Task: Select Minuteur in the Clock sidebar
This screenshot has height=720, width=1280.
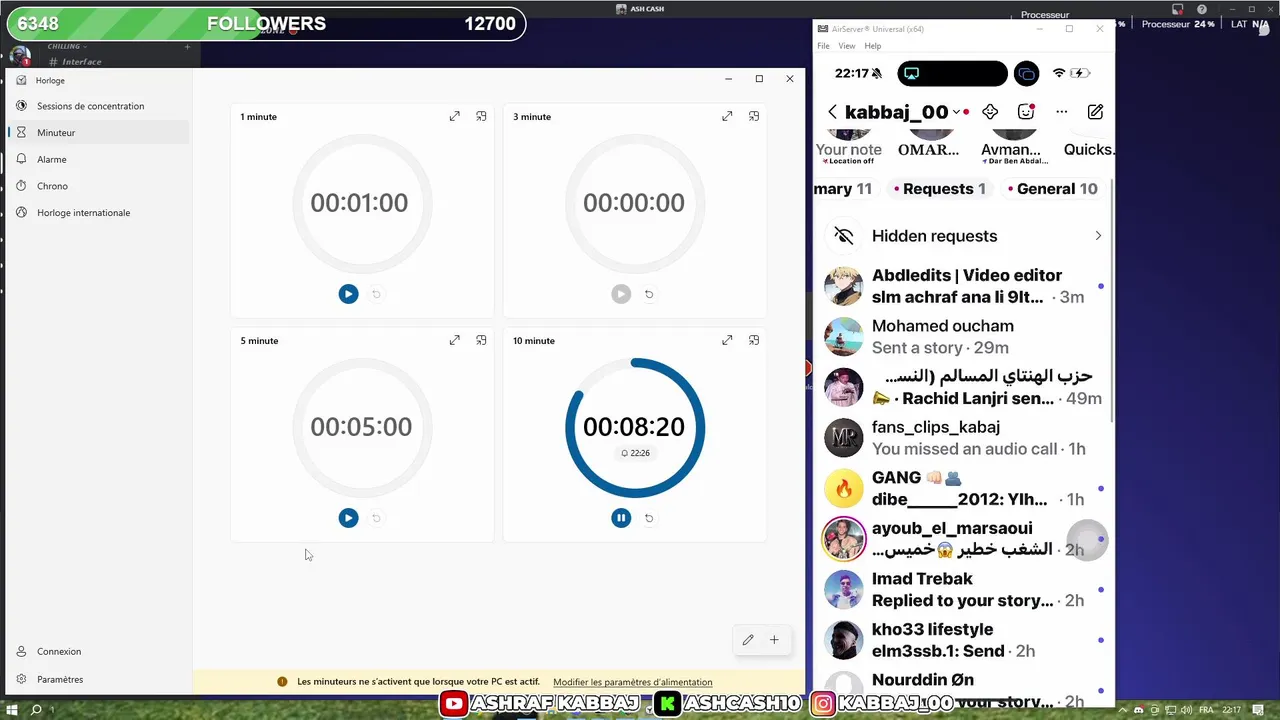Action: tap(98, 132)
